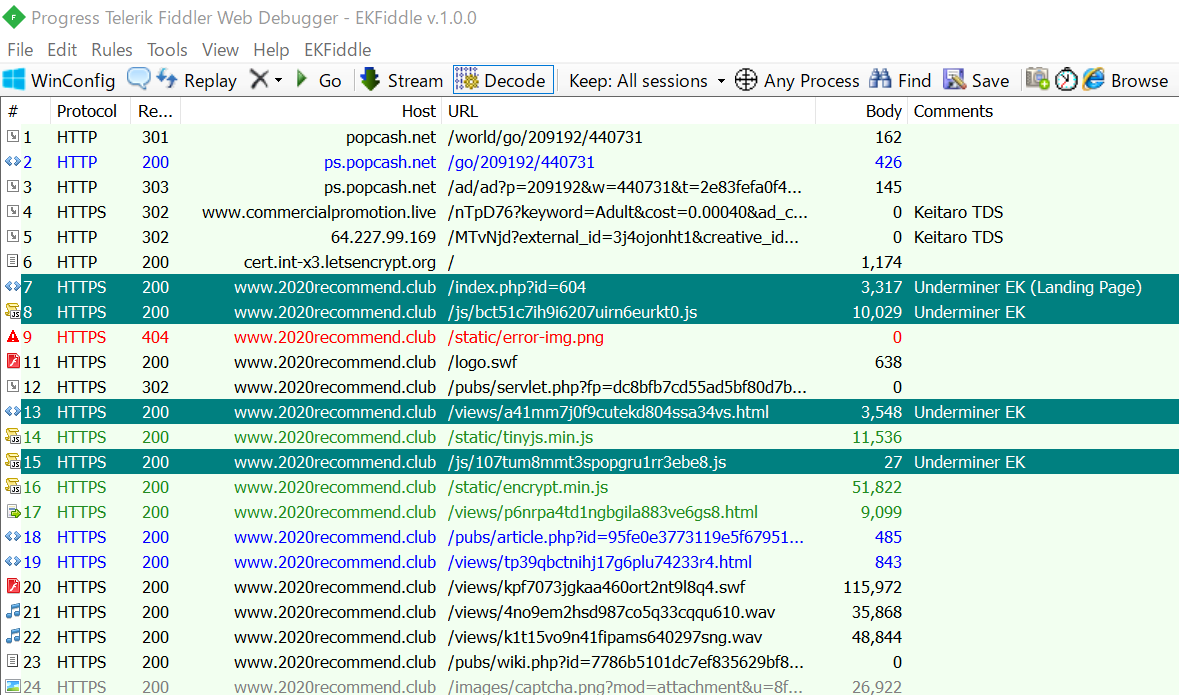Click the 64.227.99.169 host cell
Viewport: 1179px width, 695px height.
[383, 237]
